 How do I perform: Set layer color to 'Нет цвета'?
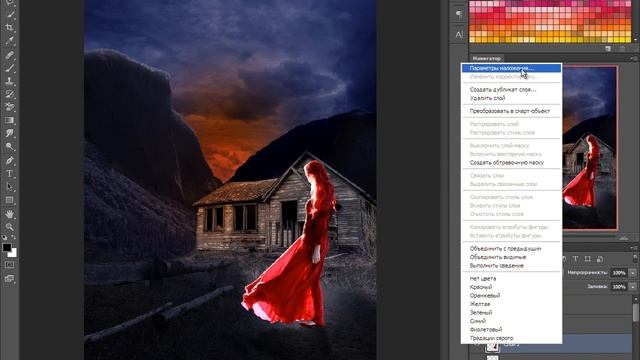[x=511, y=278]
